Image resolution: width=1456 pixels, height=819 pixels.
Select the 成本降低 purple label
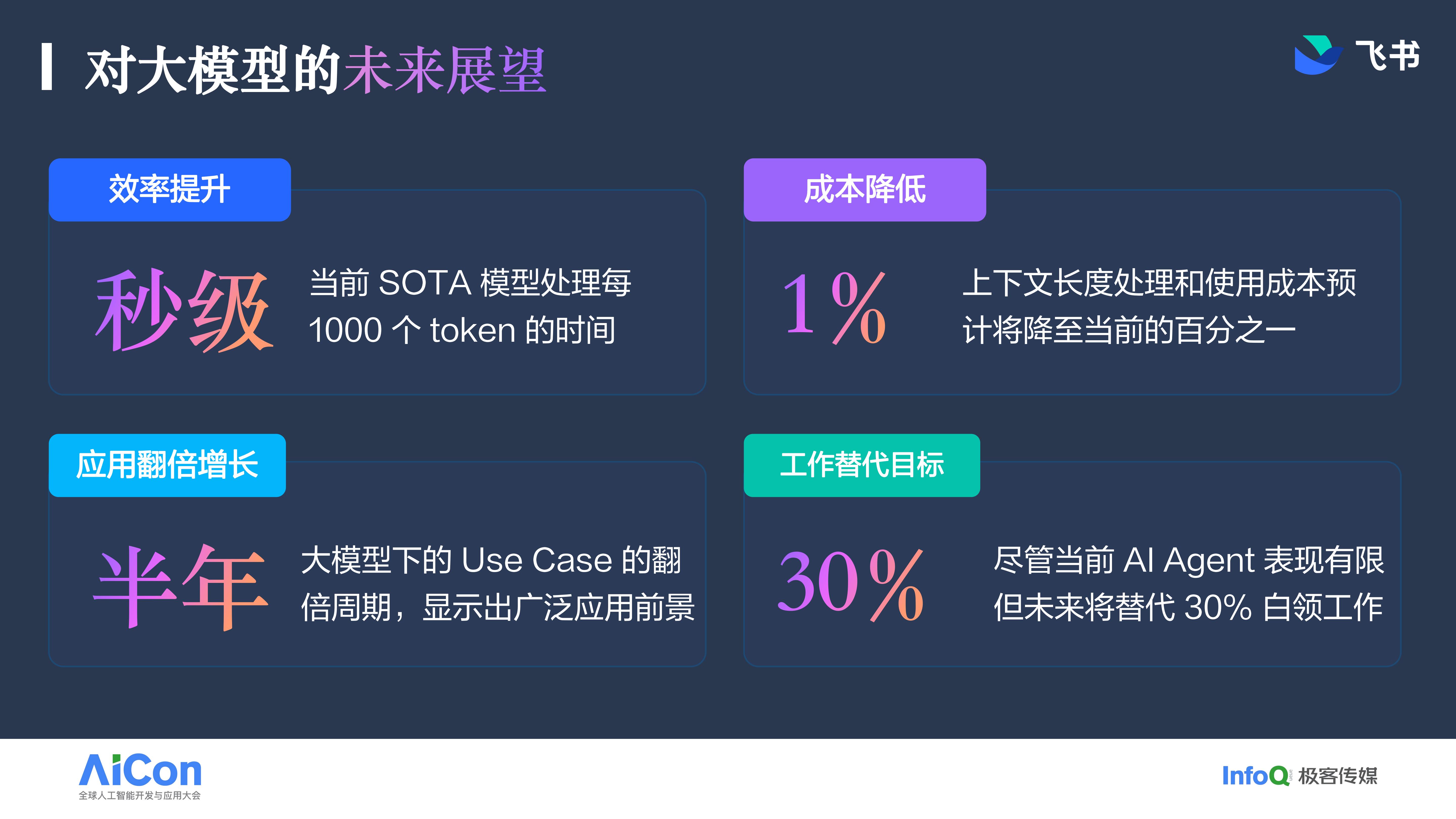(x=864, y=189)
